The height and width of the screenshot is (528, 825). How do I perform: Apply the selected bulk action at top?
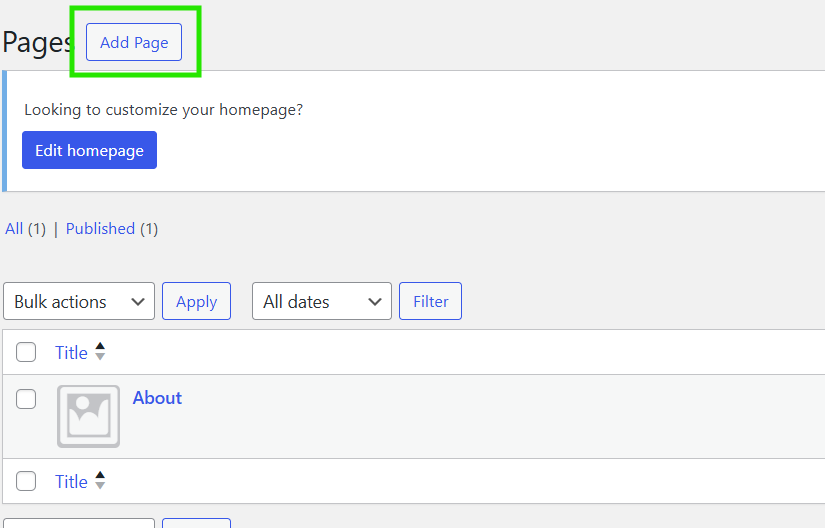(x=196, y=301)
